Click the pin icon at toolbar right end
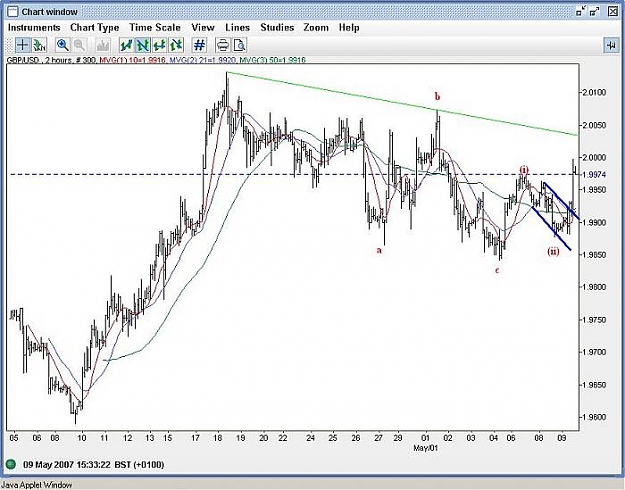Image resolution: width=625 pixels, height=490 pixels. pos(611,45)
